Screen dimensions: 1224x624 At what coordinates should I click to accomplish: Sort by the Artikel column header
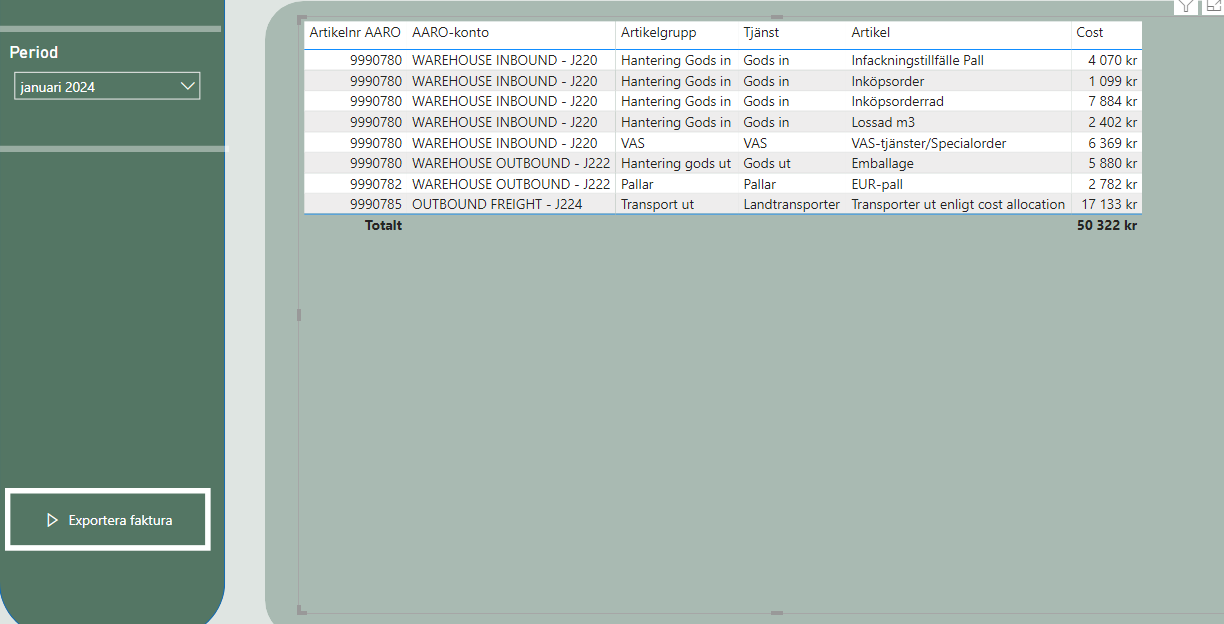[x=870, y=33]
